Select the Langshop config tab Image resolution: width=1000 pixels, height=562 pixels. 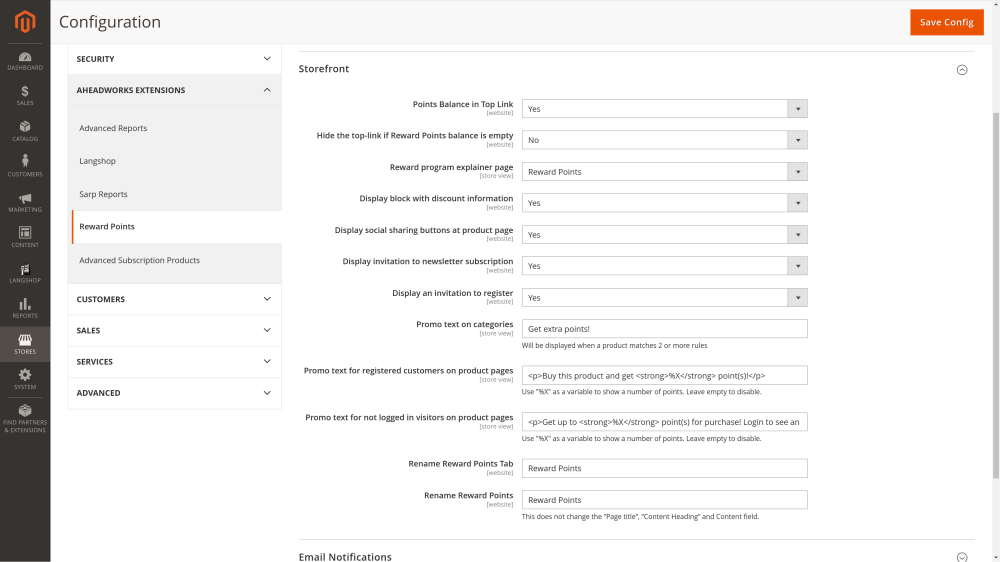pyautogui.click(x=98, y=161)
